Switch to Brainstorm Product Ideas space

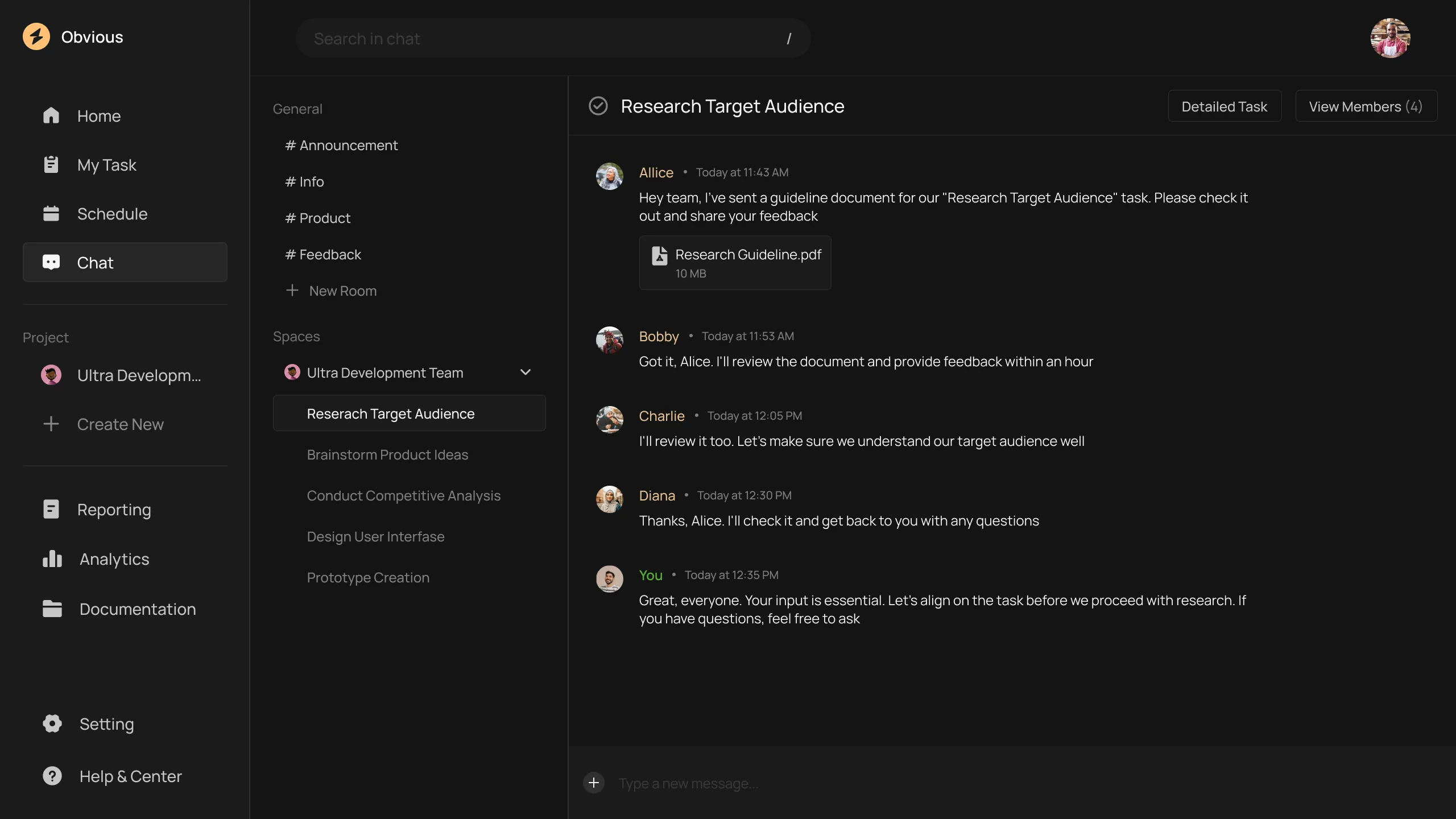(x=387, y=455)
